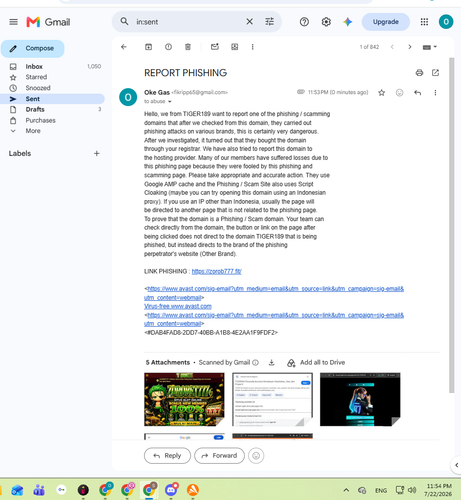
Task: Click the Gmail logo
Action: coord(48,22)
